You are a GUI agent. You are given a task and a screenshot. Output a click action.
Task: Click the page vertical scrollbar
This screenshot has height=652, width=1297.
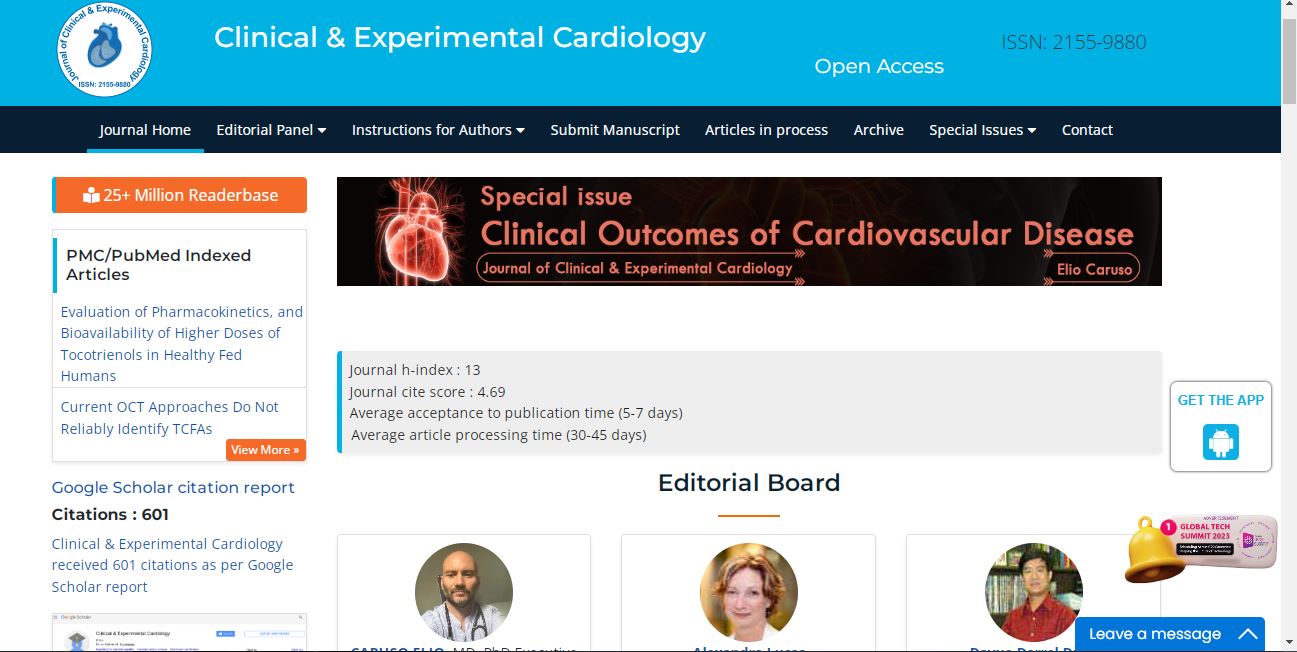pyautogui.click(x=1289, y=326)
